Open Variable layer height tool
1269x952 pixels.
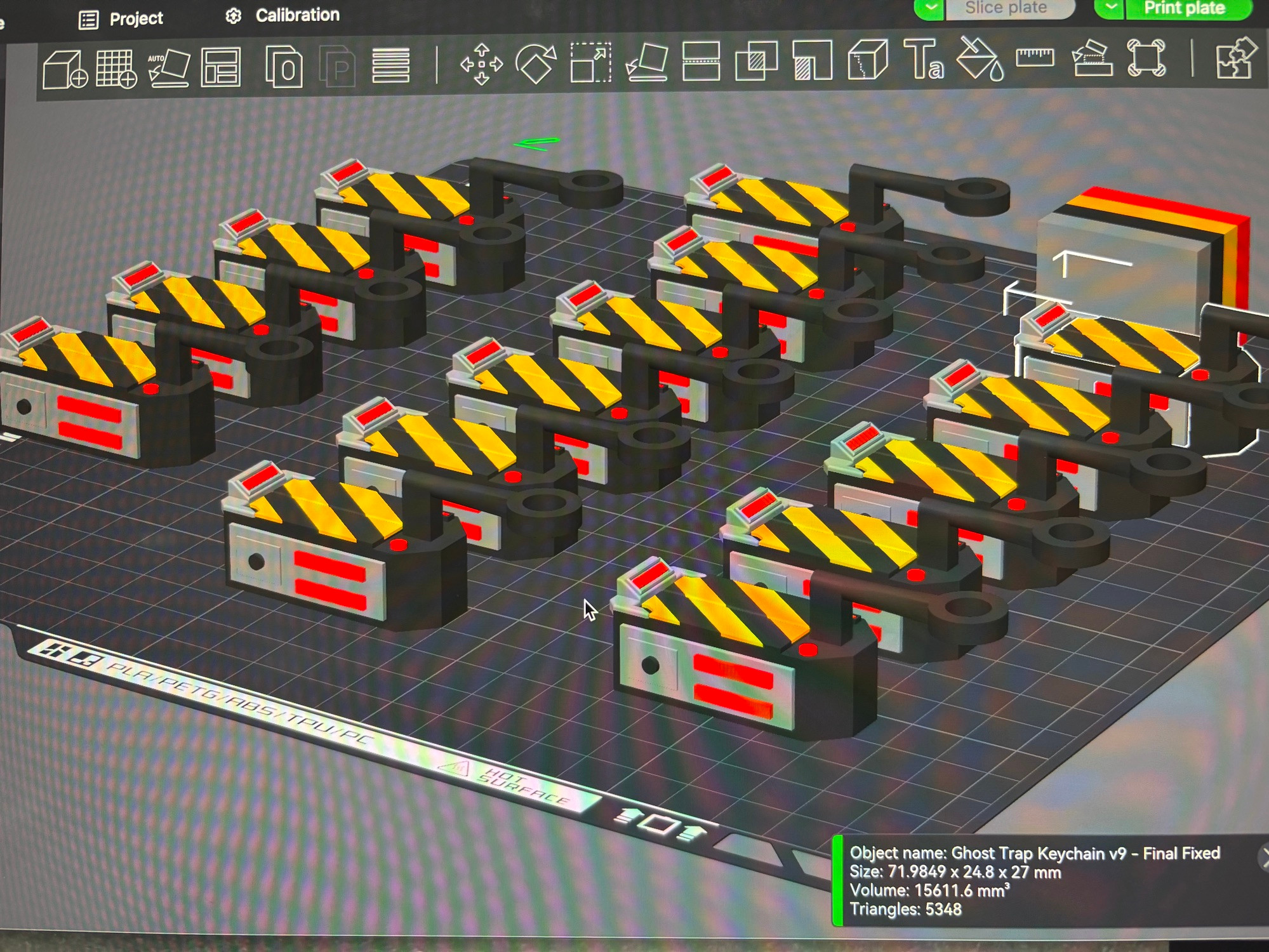(390, 65)
